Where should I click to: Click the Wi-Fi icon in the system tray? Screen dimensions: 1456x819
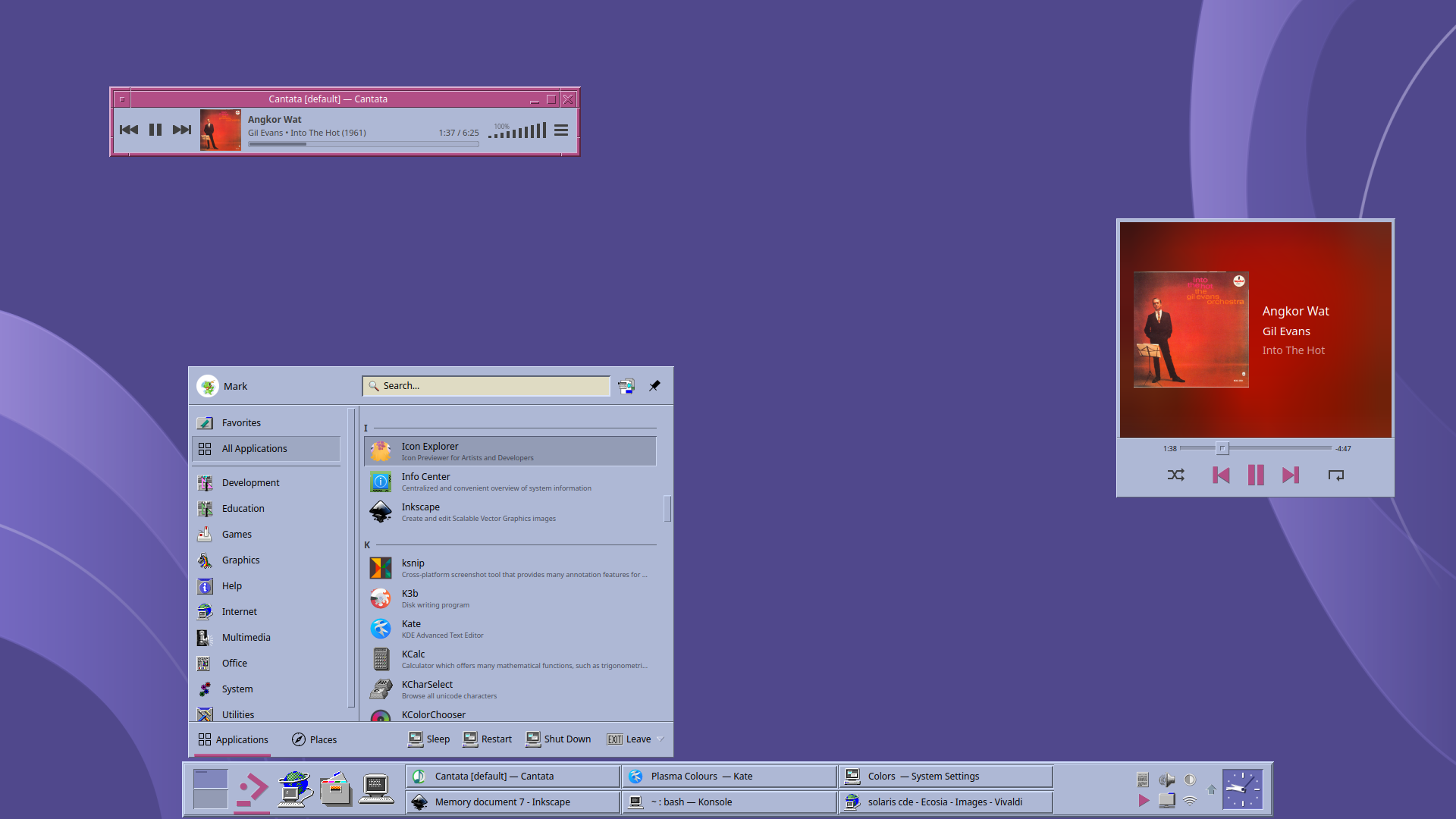(1190, 799)
